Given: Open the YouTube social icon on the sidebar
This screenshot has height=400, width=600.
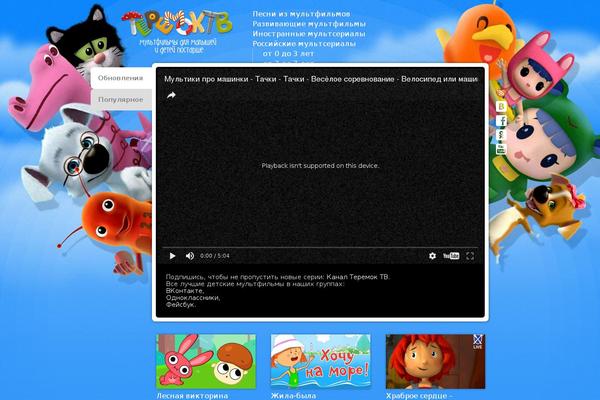Looking at the screenshot, I should point(501,149).
